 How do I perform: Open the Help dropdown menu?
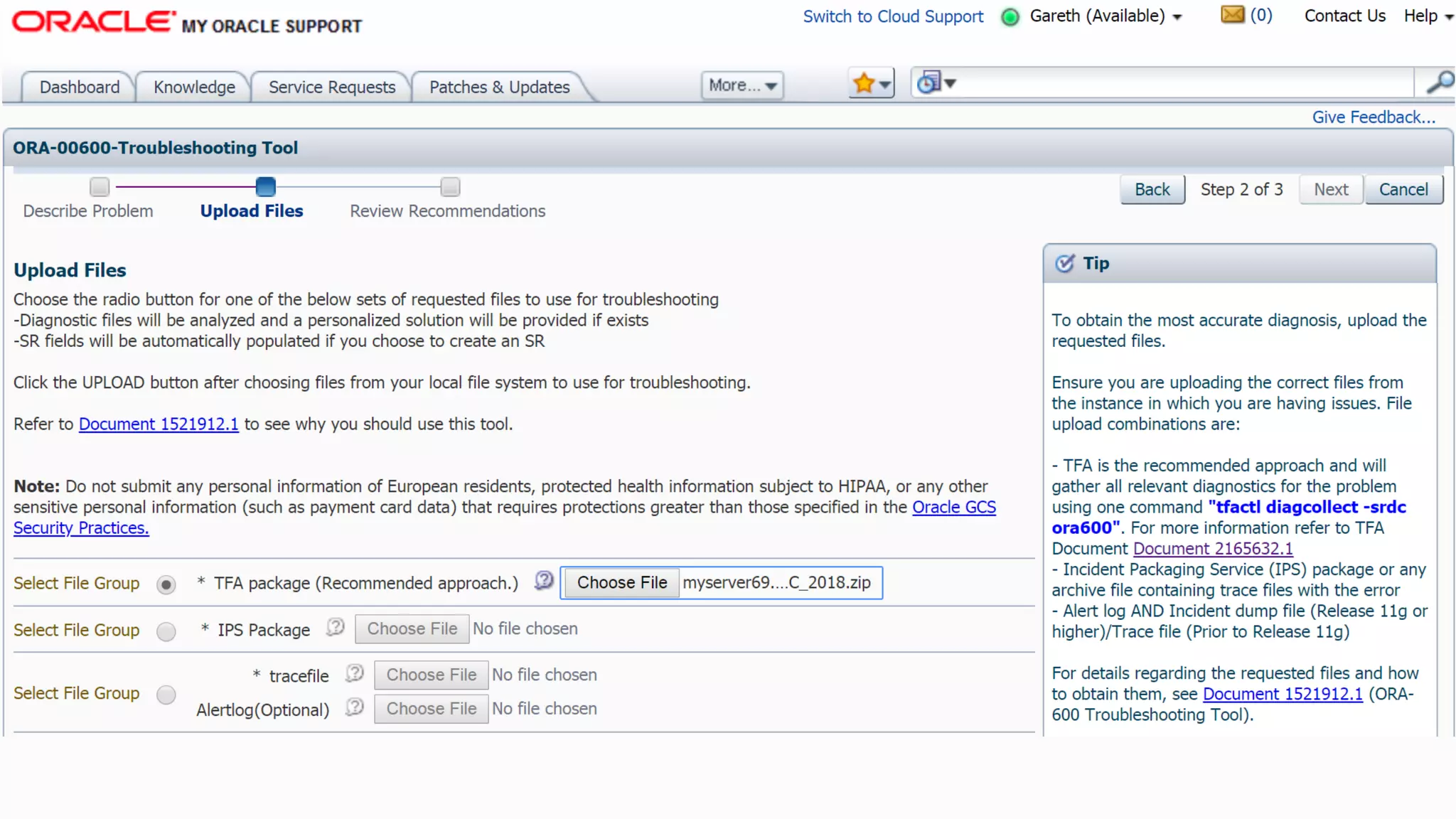click(x=1428, y=16)
